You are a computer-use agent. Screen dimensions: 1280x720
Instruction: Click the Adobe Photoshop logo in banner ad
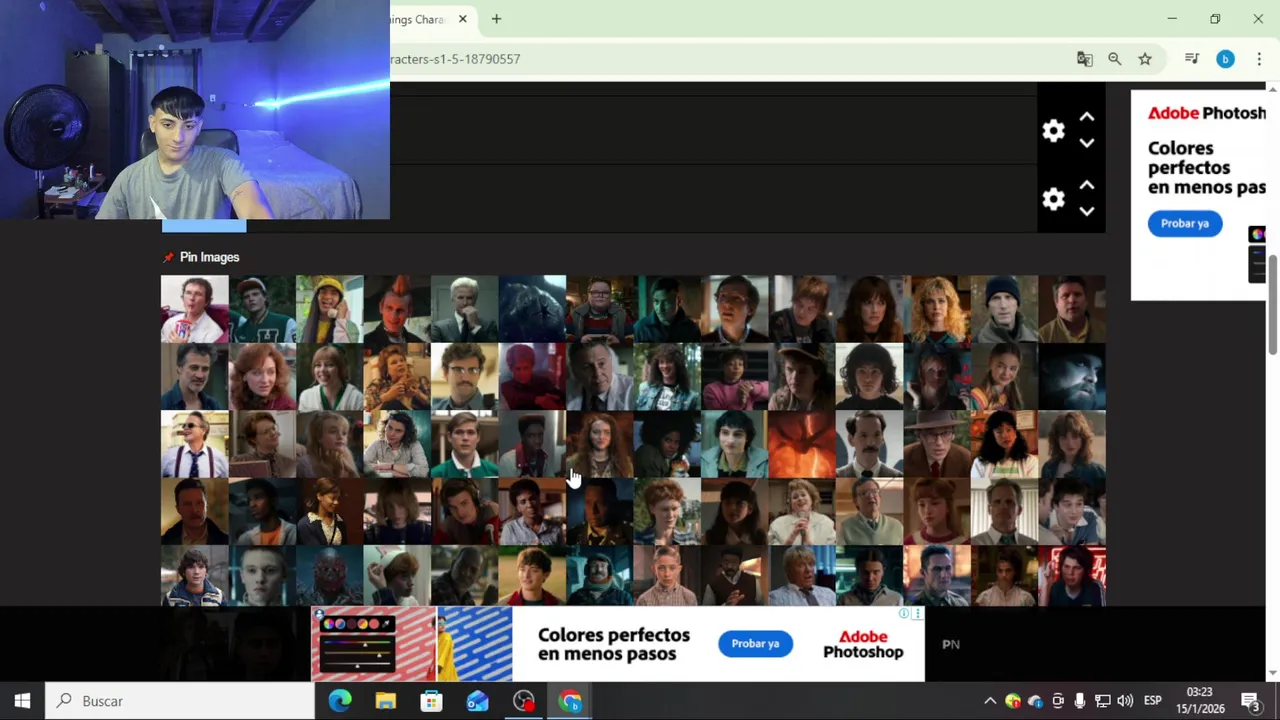pos(863,644)
